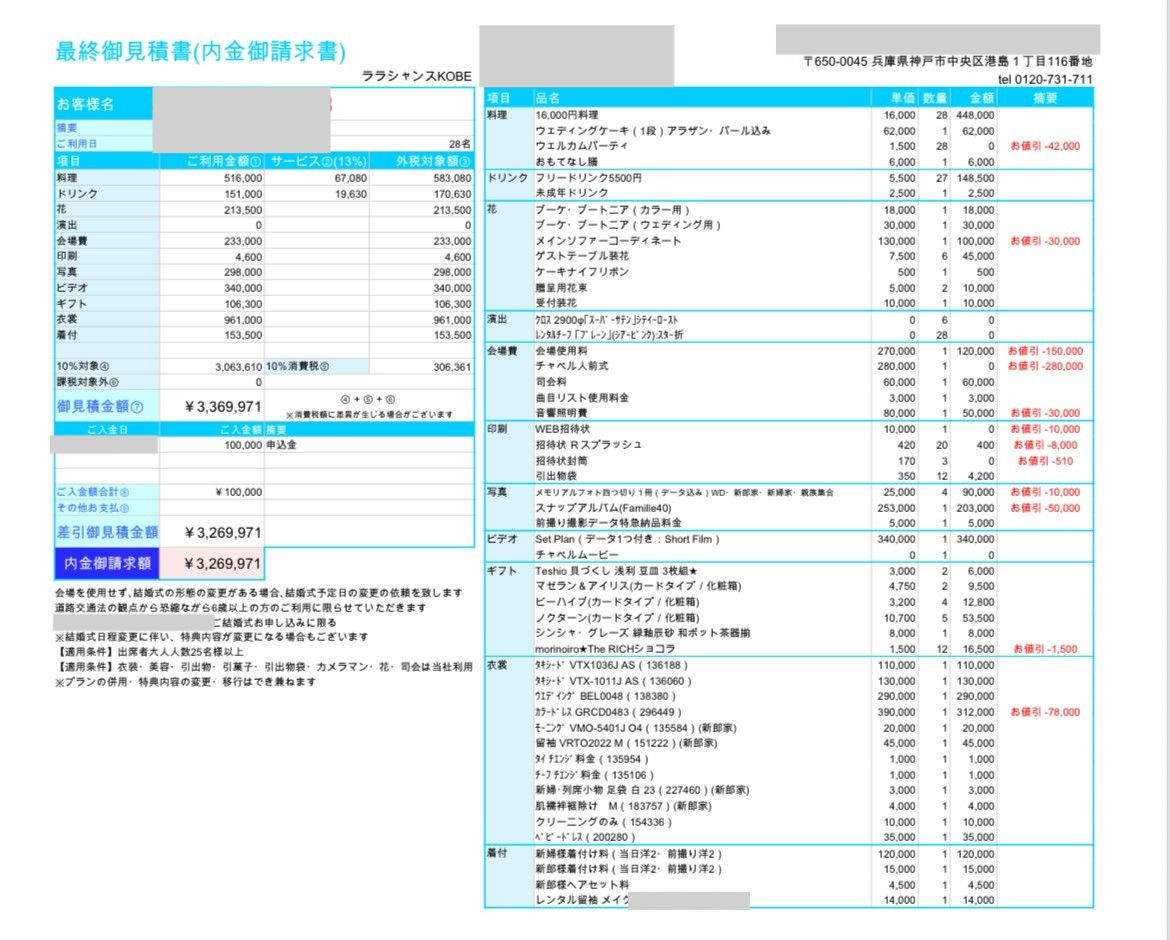Viewport: 1170px width, 940px height.
Task: Click the 贈呈用花束 item
Action: 561,288
